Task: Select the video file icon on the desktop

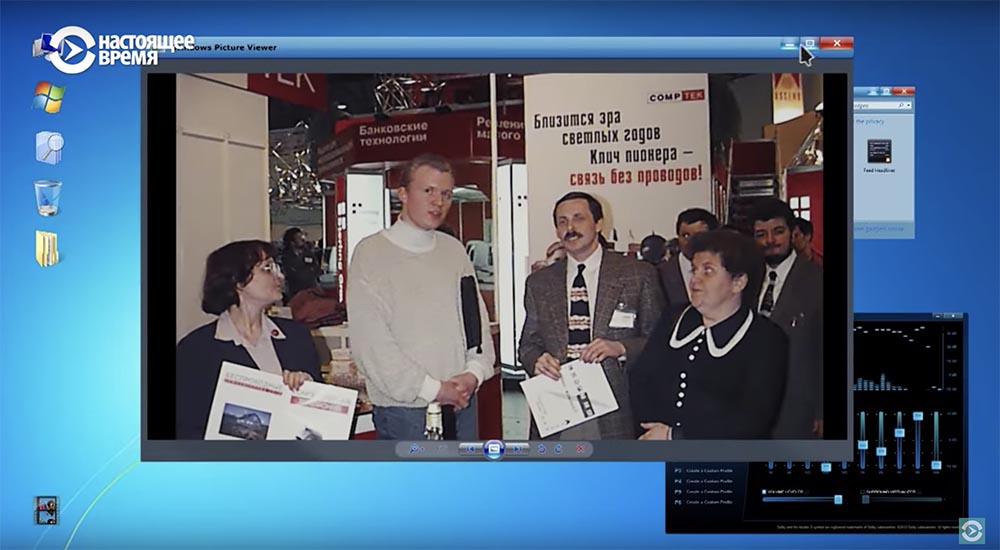Action: [46, 510]
